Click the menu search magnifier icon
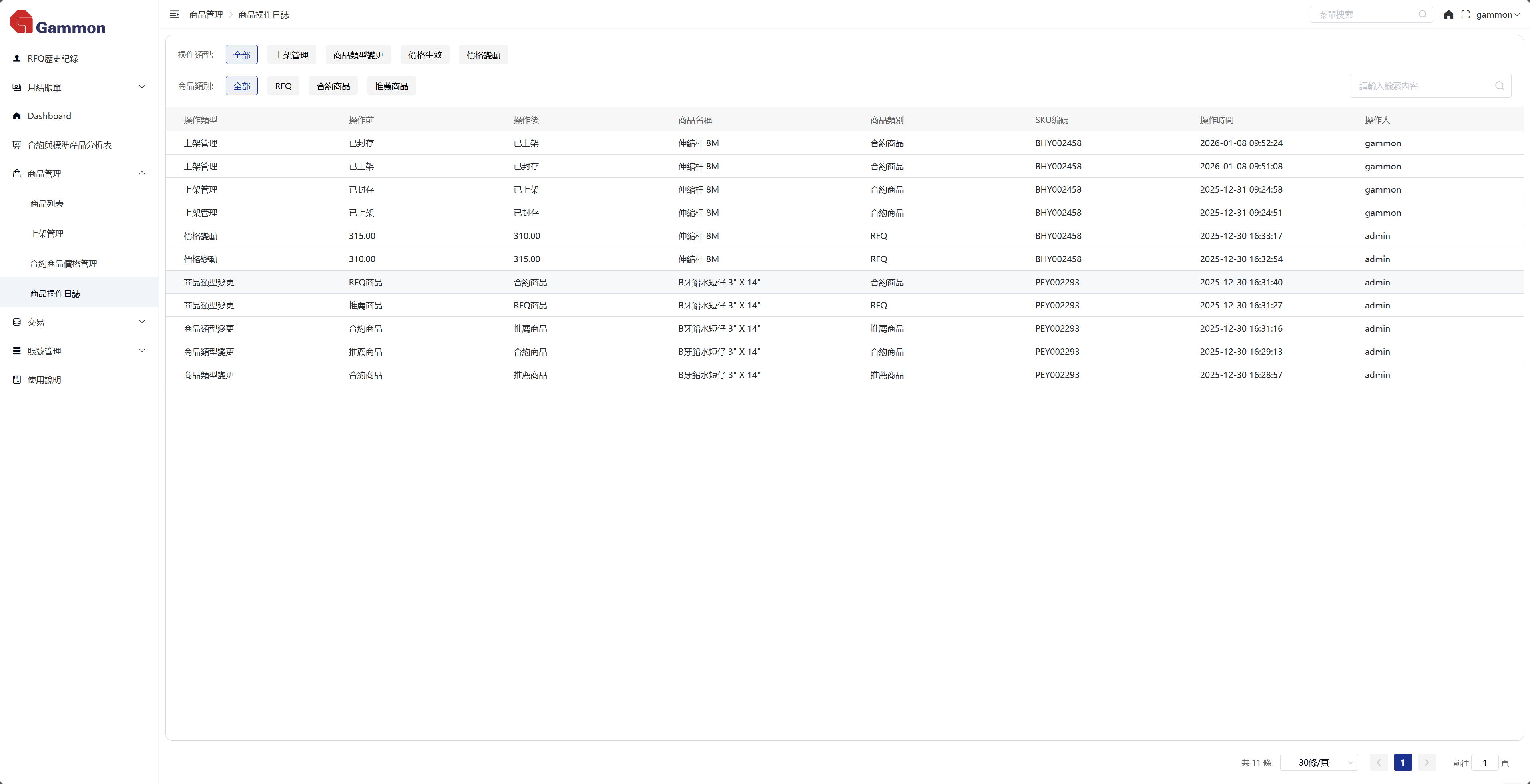Image resolution: width=1530 pixels, height=784 pixels. pyautogui.click(x=1422, y=14)
